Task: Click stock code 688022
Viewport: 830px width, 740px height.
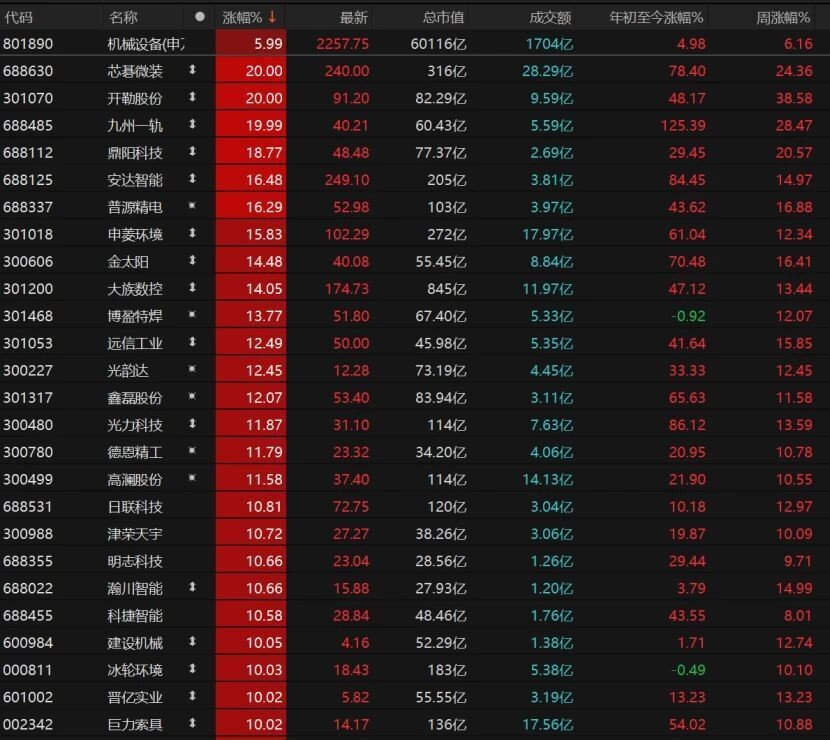Action: tap(28, 588)
